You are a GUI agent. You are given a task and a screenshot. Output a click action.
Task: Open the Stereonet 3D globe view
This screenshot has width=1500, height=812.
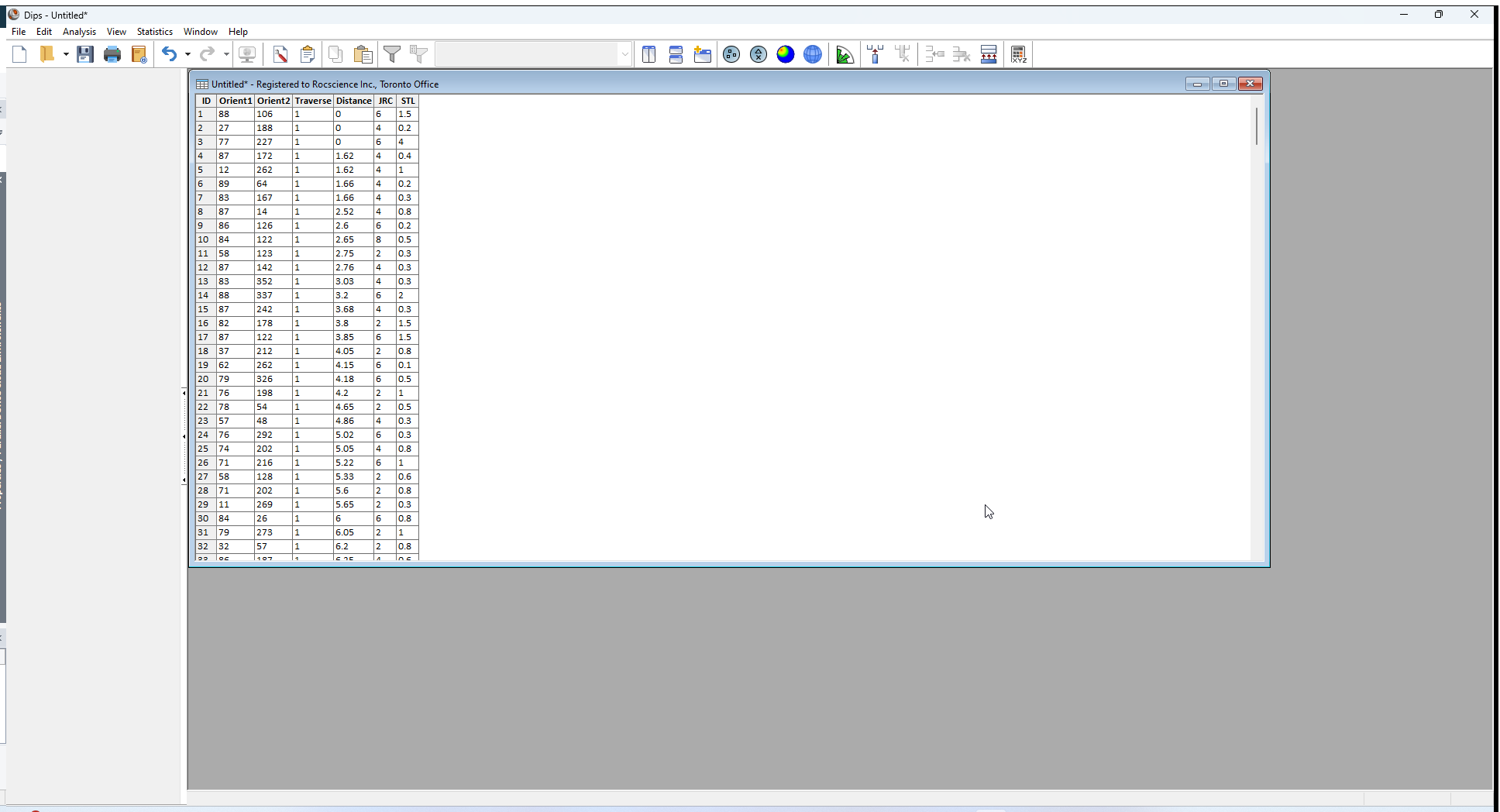pyautogui.click(x=813, y=54)
